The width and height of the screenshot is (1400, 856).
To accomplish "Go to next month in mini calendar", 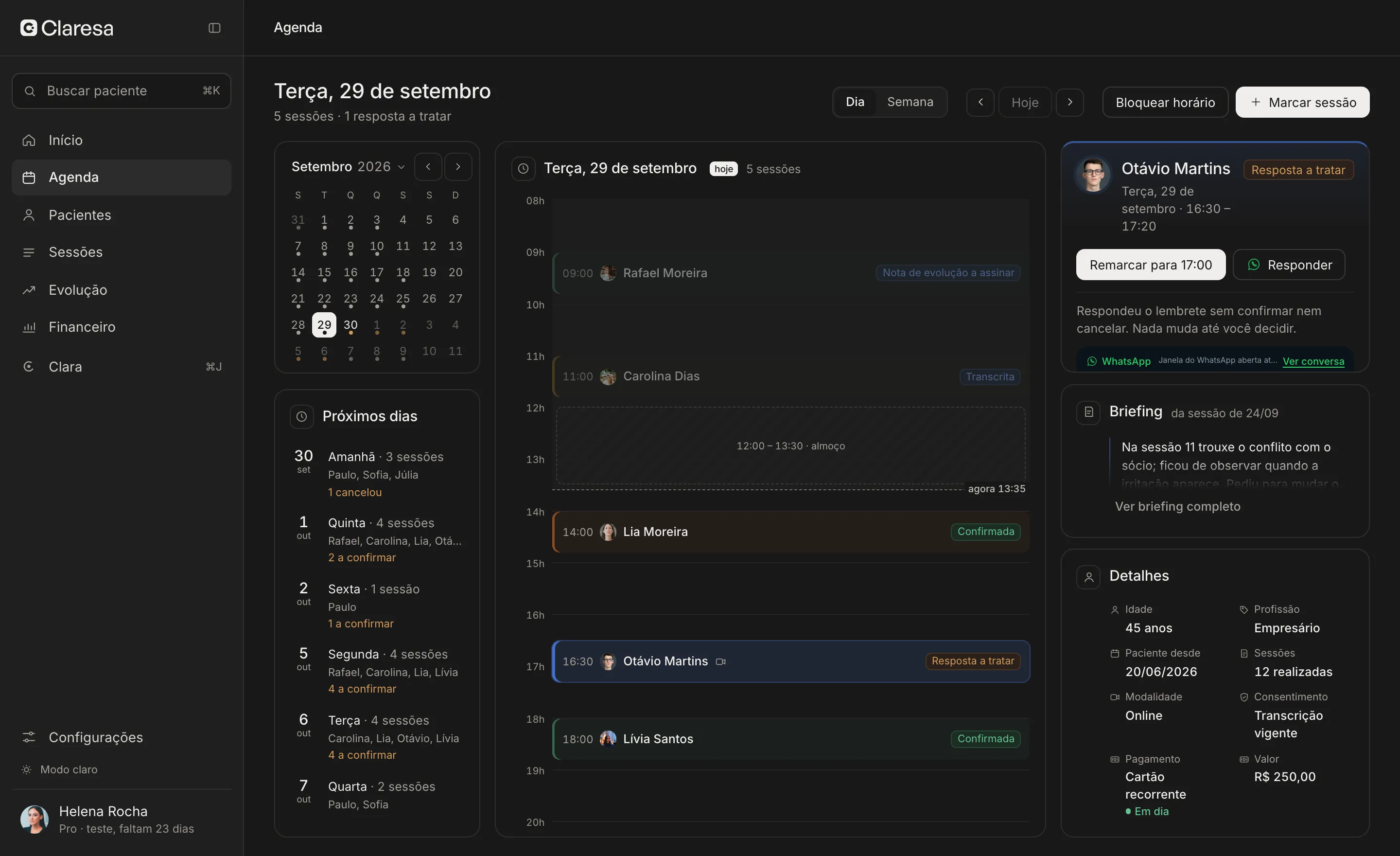I will click(458, 166).
